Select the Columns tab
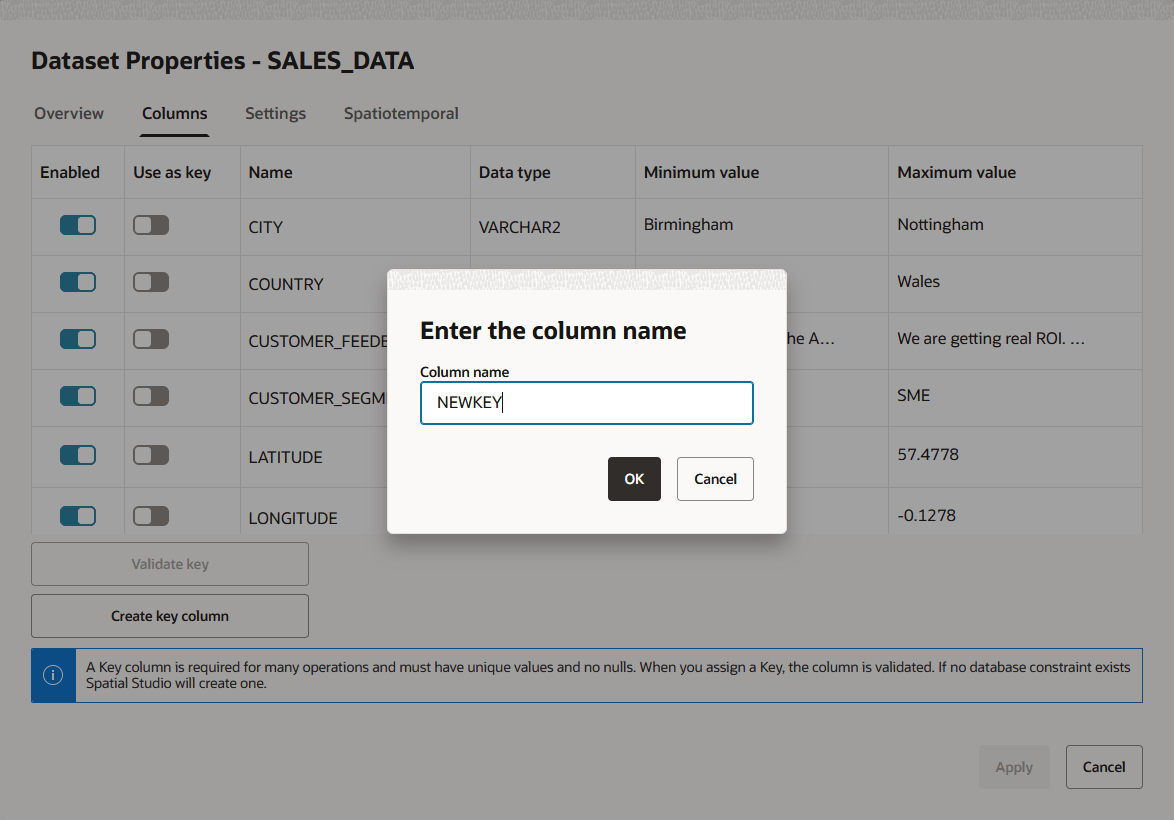This screenshot has height=820, width=1174. click(x=174, y=113)
